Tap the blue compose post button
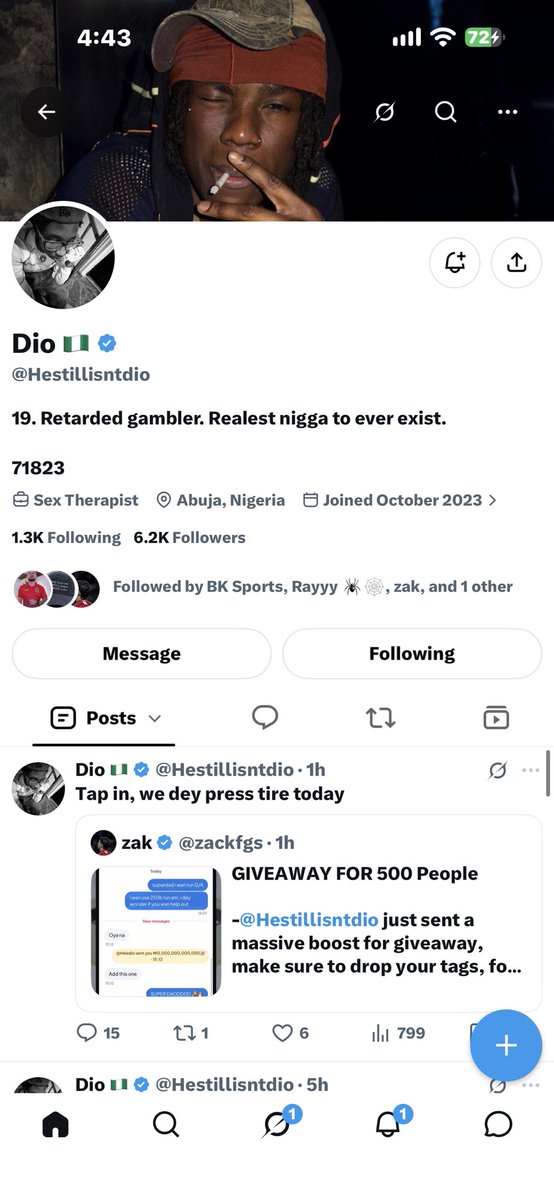554x1200 pixels. click(x=506, y=1046)
